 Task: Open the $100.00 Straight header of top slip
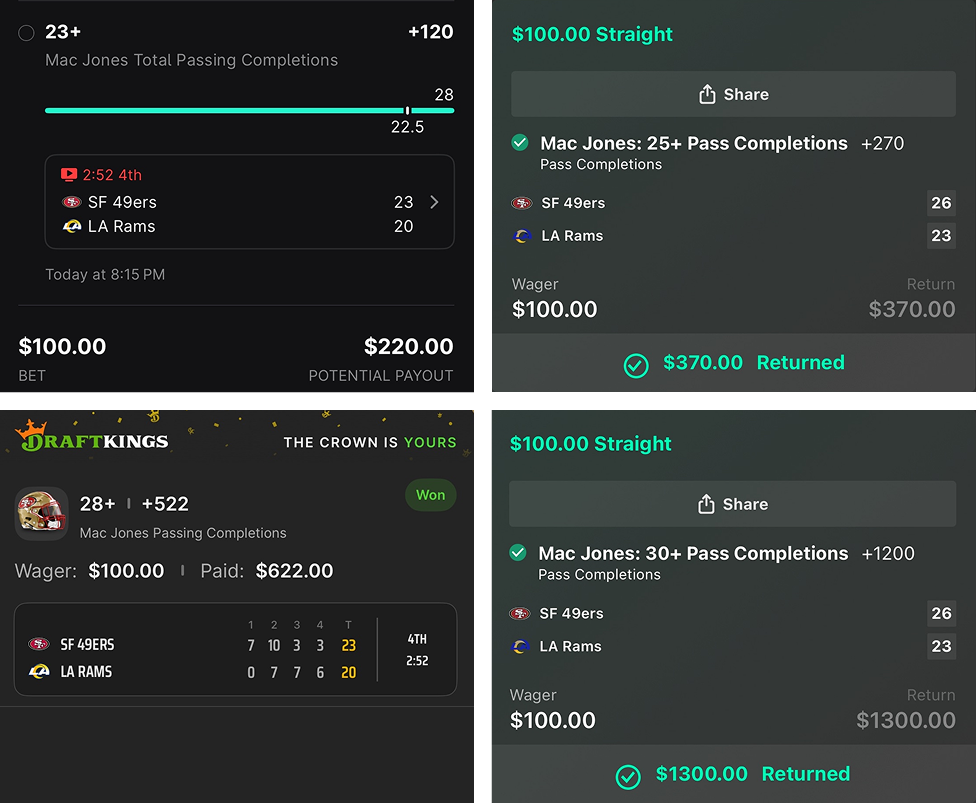click(592, 34)
